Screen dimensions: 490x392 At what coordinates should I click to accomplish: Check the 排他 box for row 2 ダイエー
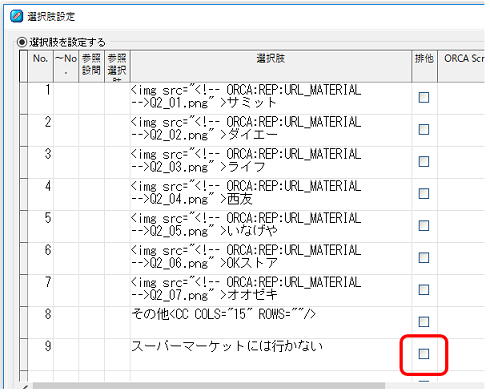[424, 130]
